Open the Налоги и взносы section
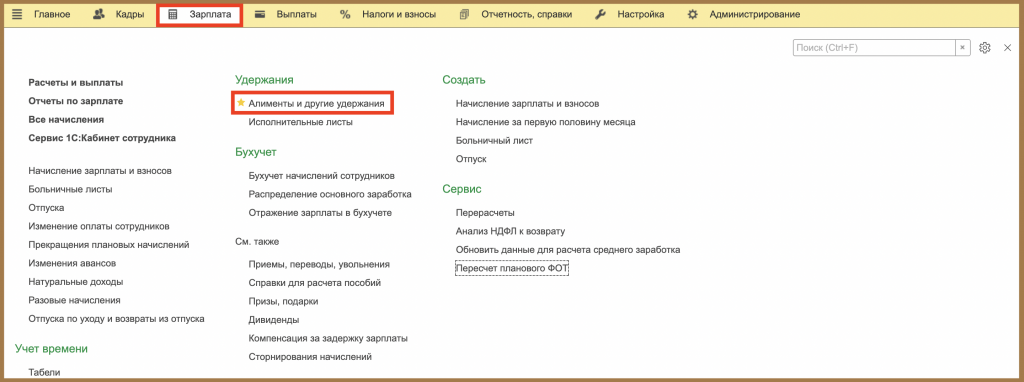 click(399, 14)
